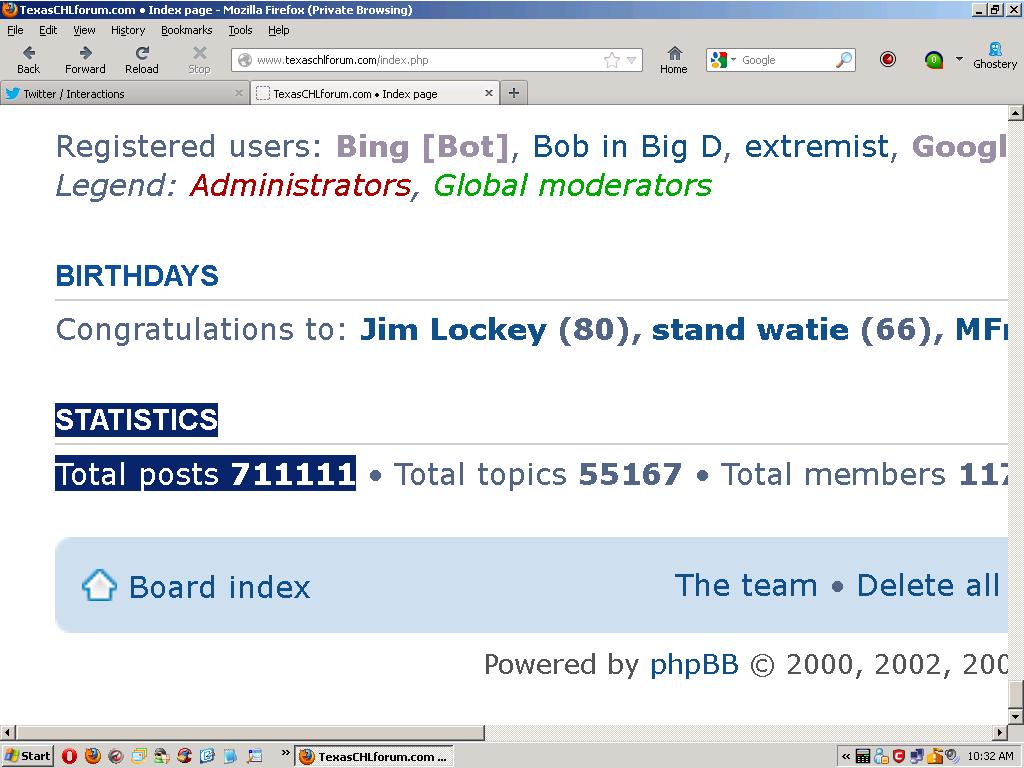The height and width of the screenshot is (768, 1024).
Task: Open the Google search engine dropdown
Action: [722, 60]
